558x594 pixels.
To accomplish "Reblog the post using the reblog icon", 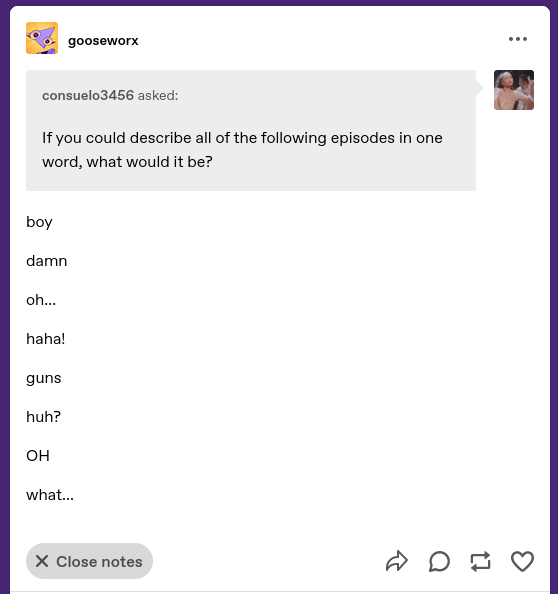I will 480,561.
